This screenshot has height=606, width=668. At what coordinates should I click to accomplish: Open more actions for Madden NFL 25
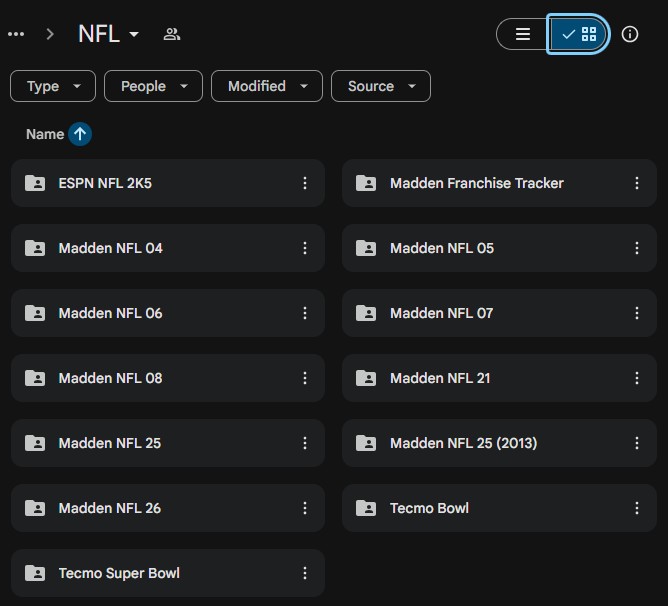pos(305,443)
